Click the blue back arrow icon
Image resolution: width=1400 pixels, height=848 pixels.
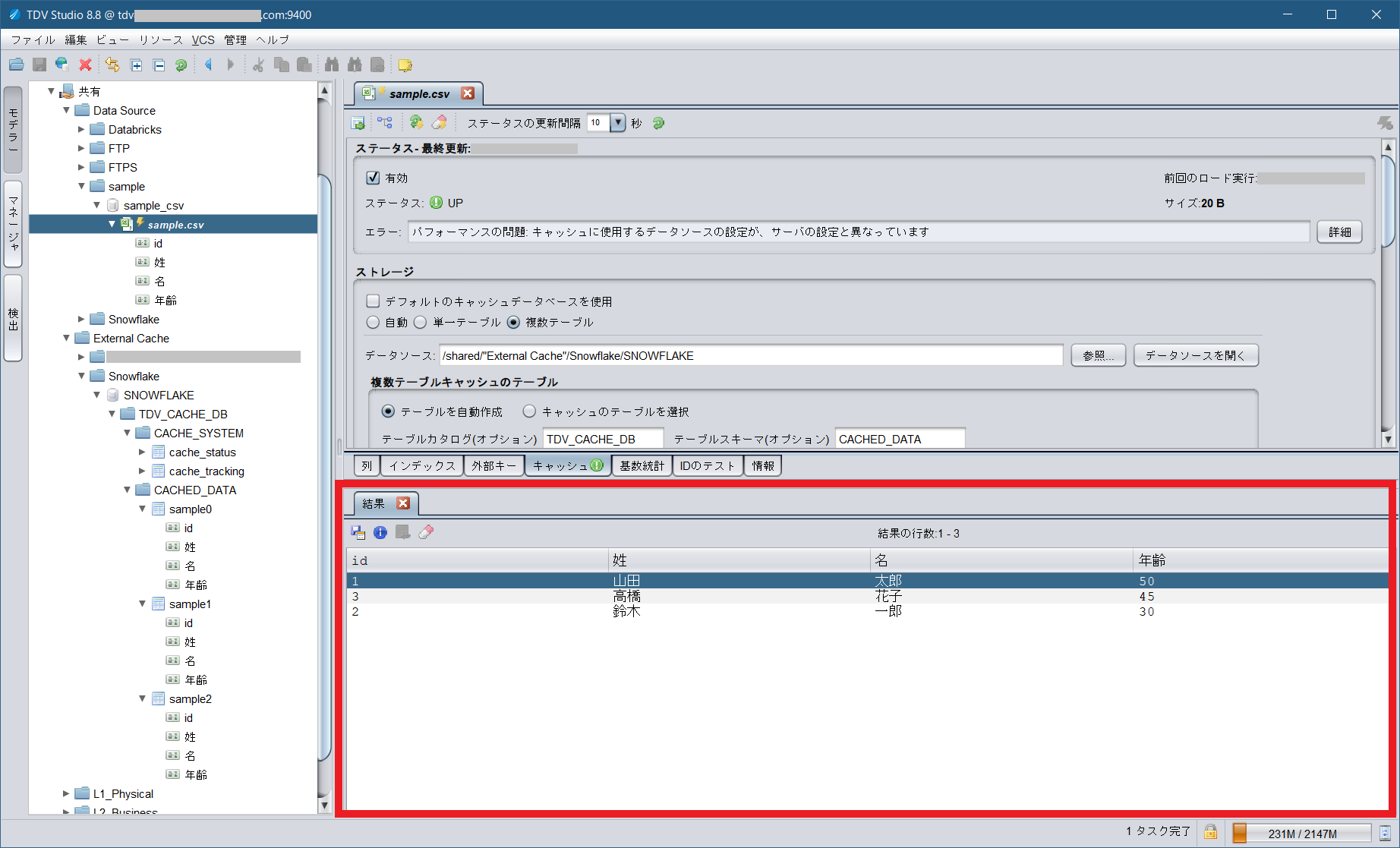click(208, 65)
